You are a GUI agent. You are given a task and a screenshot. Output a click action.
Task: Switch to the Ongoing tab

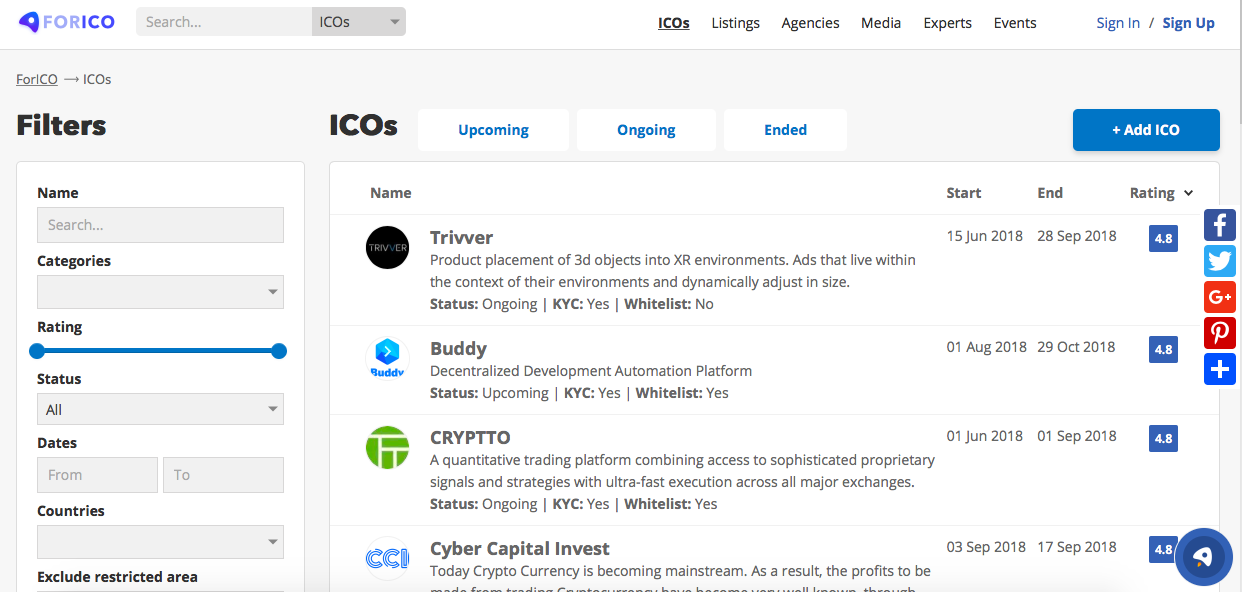pos(646,130)
